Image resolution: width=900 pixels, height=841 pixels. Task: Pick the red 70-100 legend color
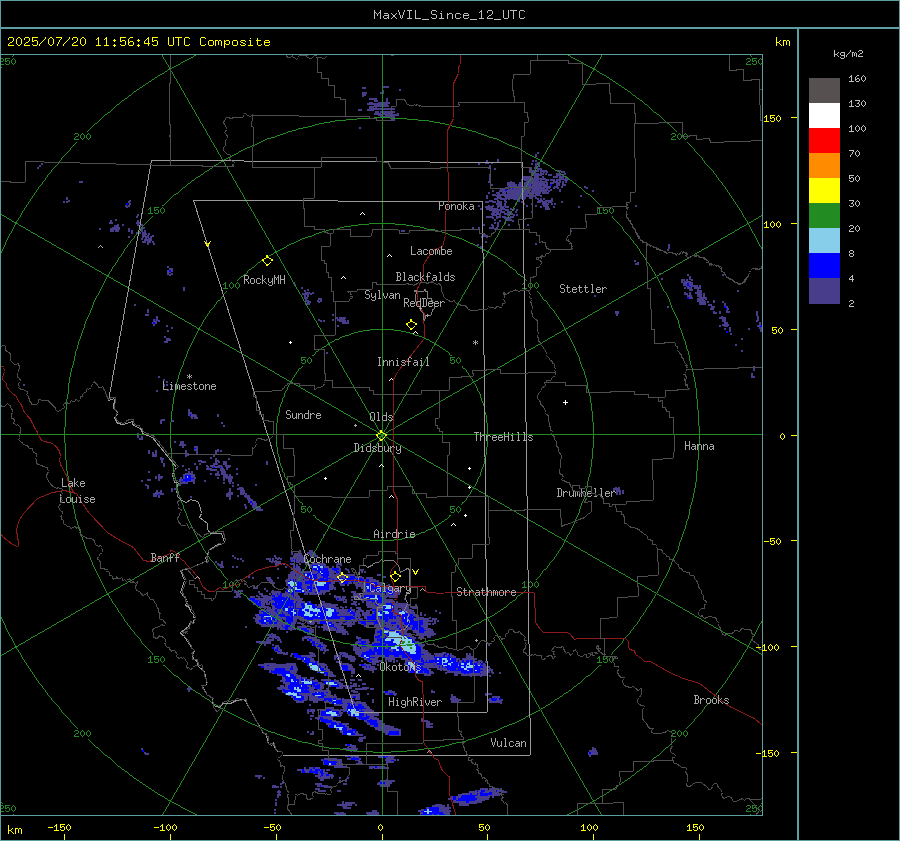(x=824, y=141)
